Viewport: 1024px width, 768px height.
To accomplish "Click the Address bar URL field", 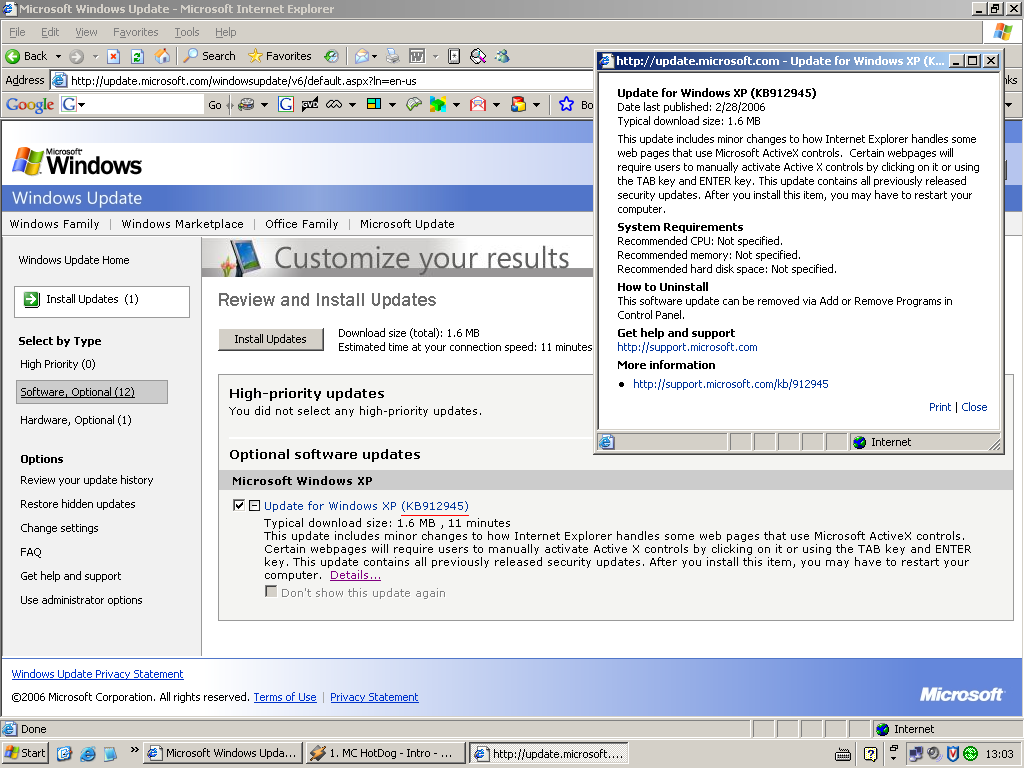I will (321, 80).
